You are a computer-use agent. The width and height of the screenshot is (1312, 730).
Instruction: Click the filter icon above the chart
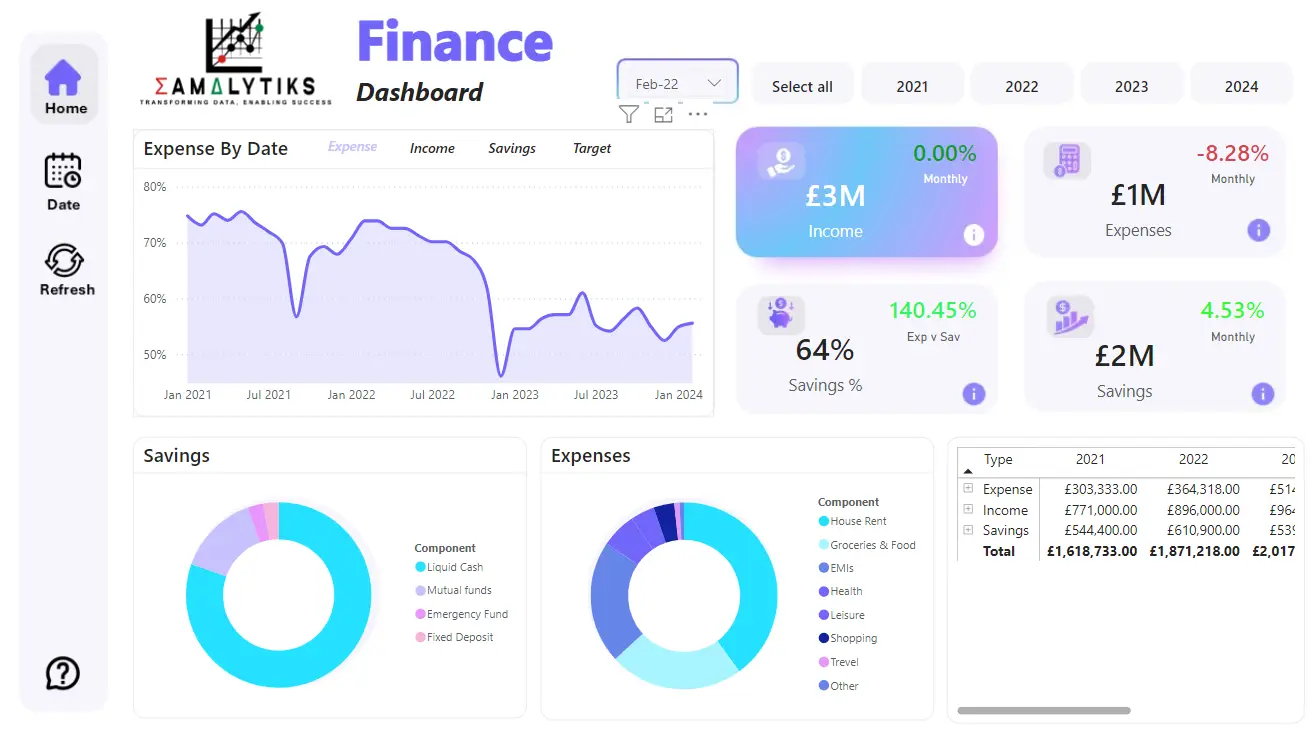(x=628, y=114)
